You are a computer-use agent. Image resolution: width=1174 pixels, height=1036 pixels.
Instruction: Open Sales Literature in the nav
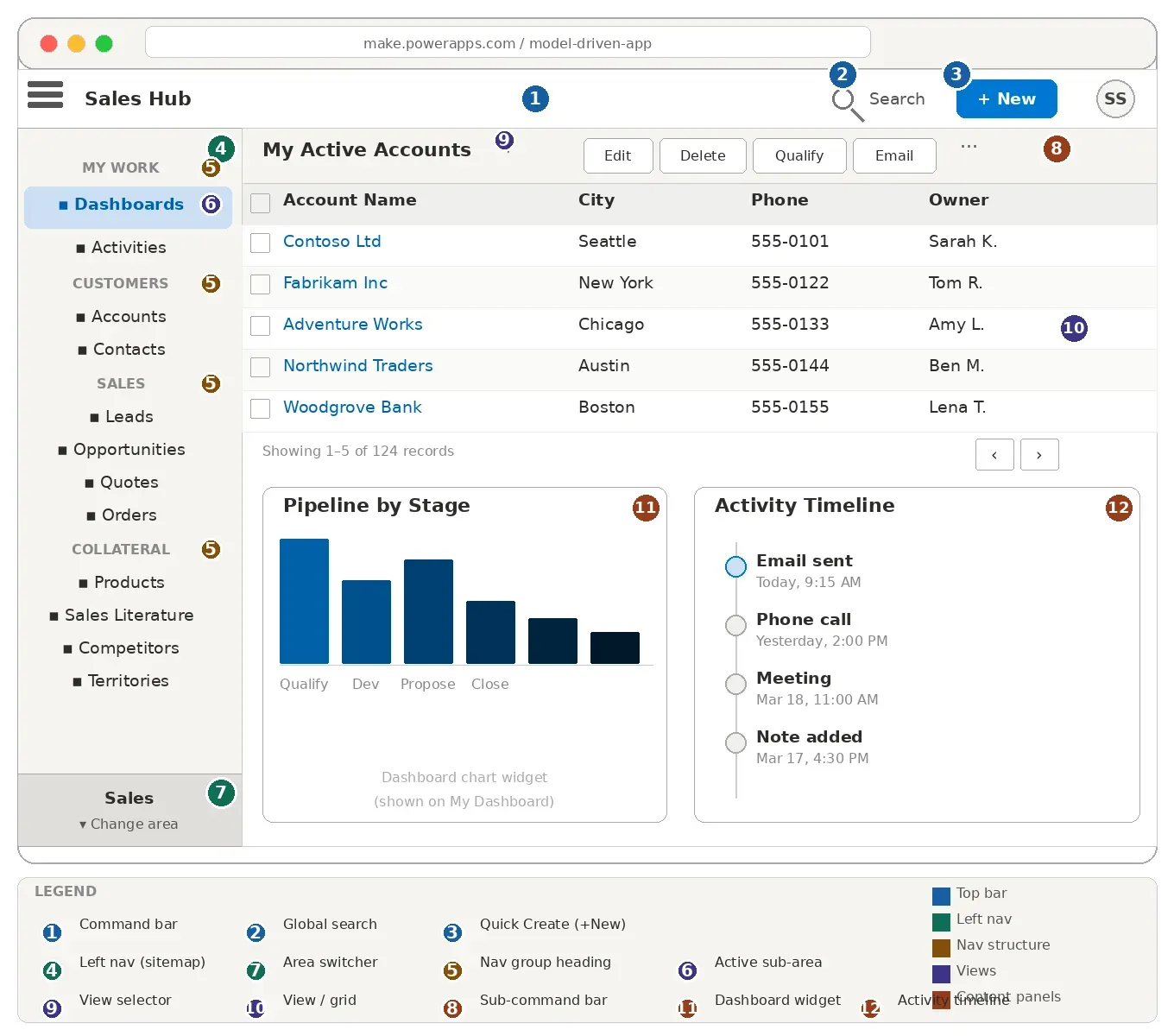click(121, 616)
